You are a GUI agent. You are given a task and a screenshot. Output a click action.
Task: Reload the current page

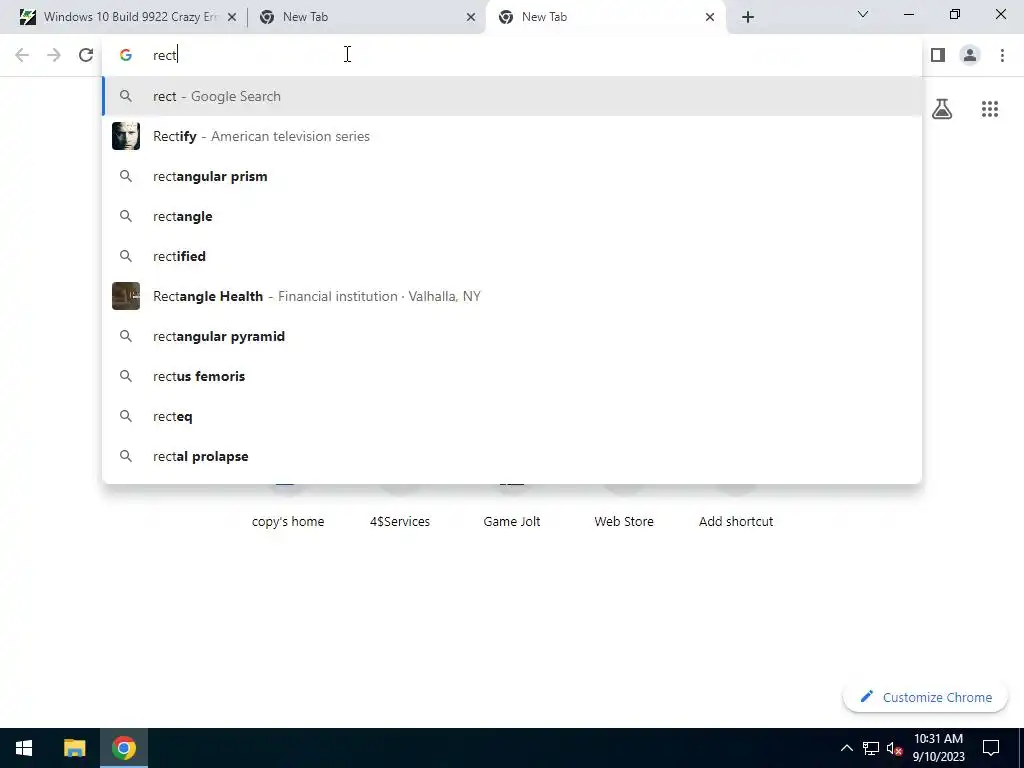86,55
